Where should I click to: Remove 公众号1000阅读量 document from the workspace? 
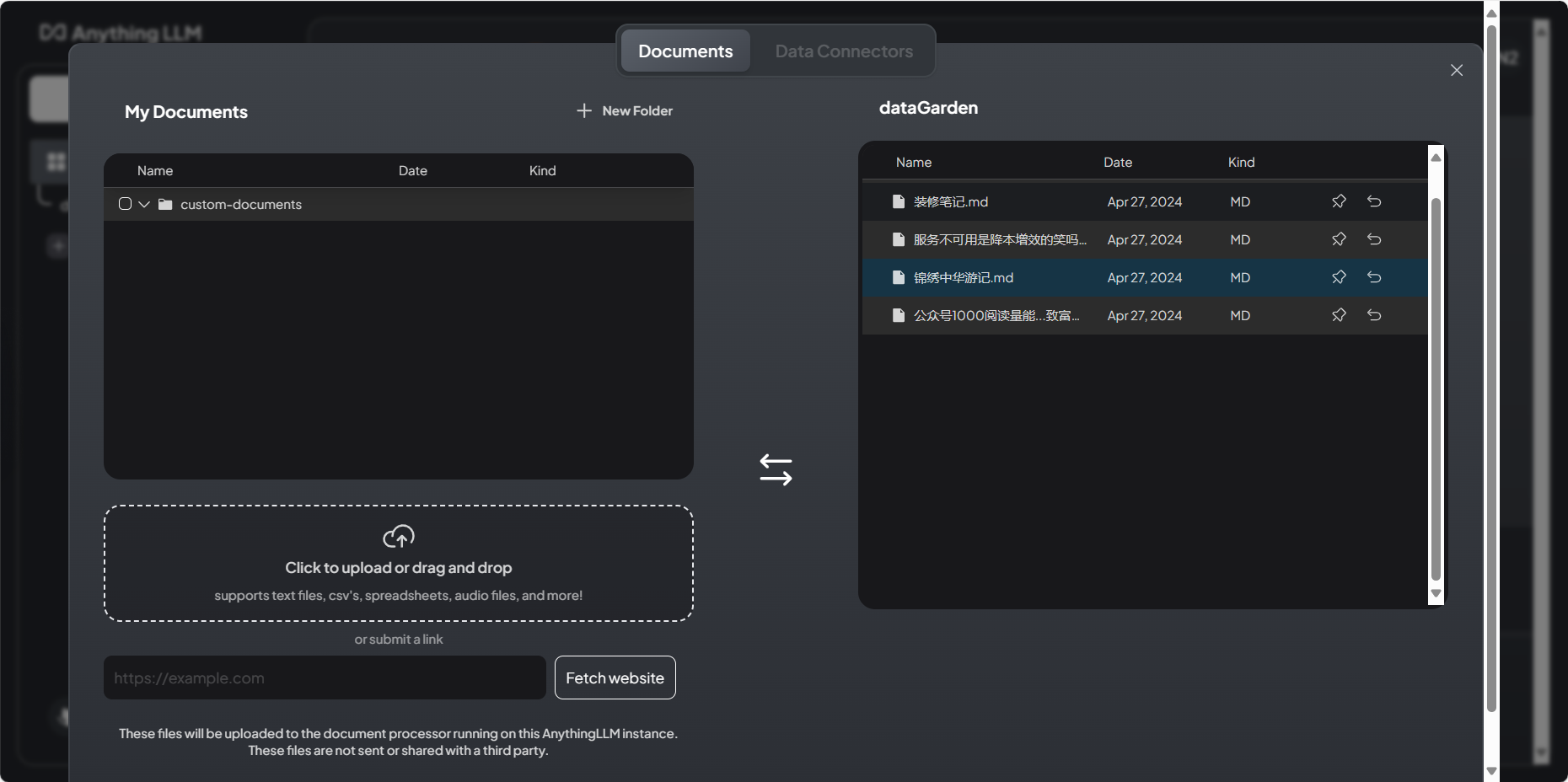[1374, 315]
